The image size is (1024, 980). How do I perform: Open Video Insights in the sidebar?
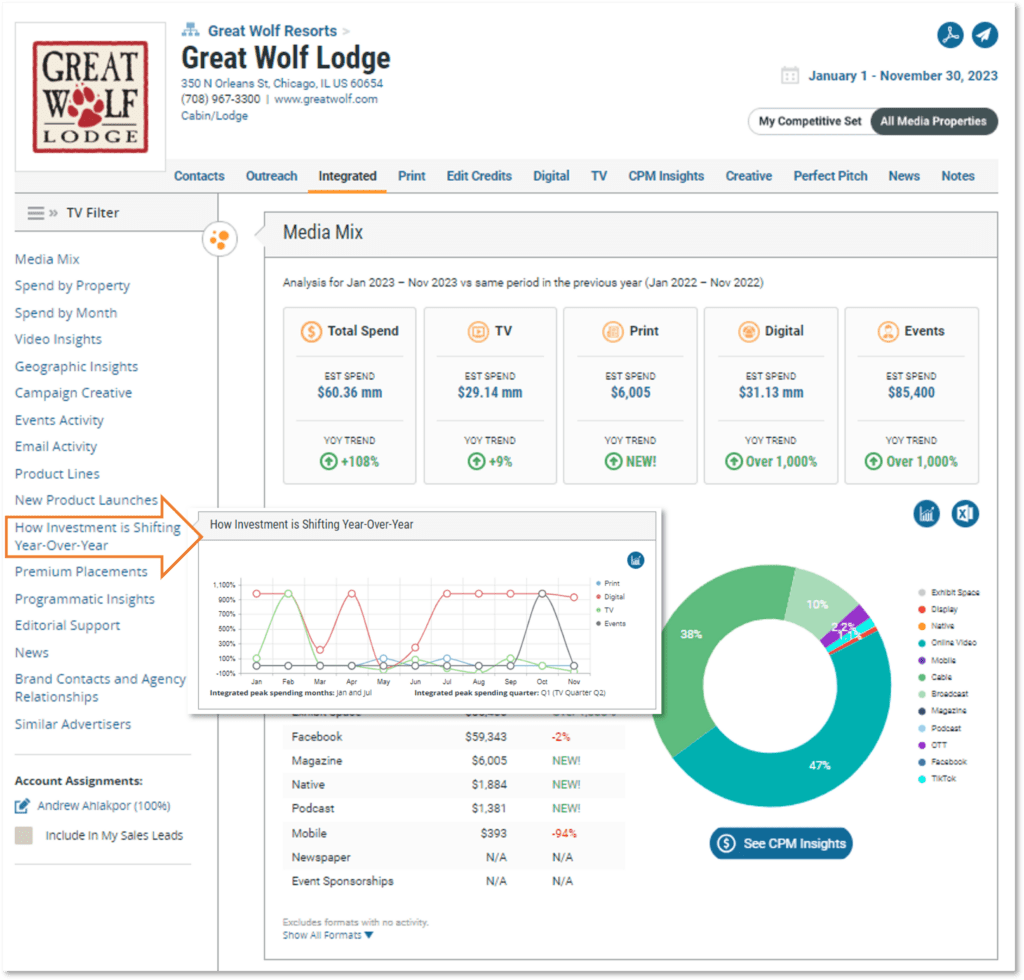point(58,340)
